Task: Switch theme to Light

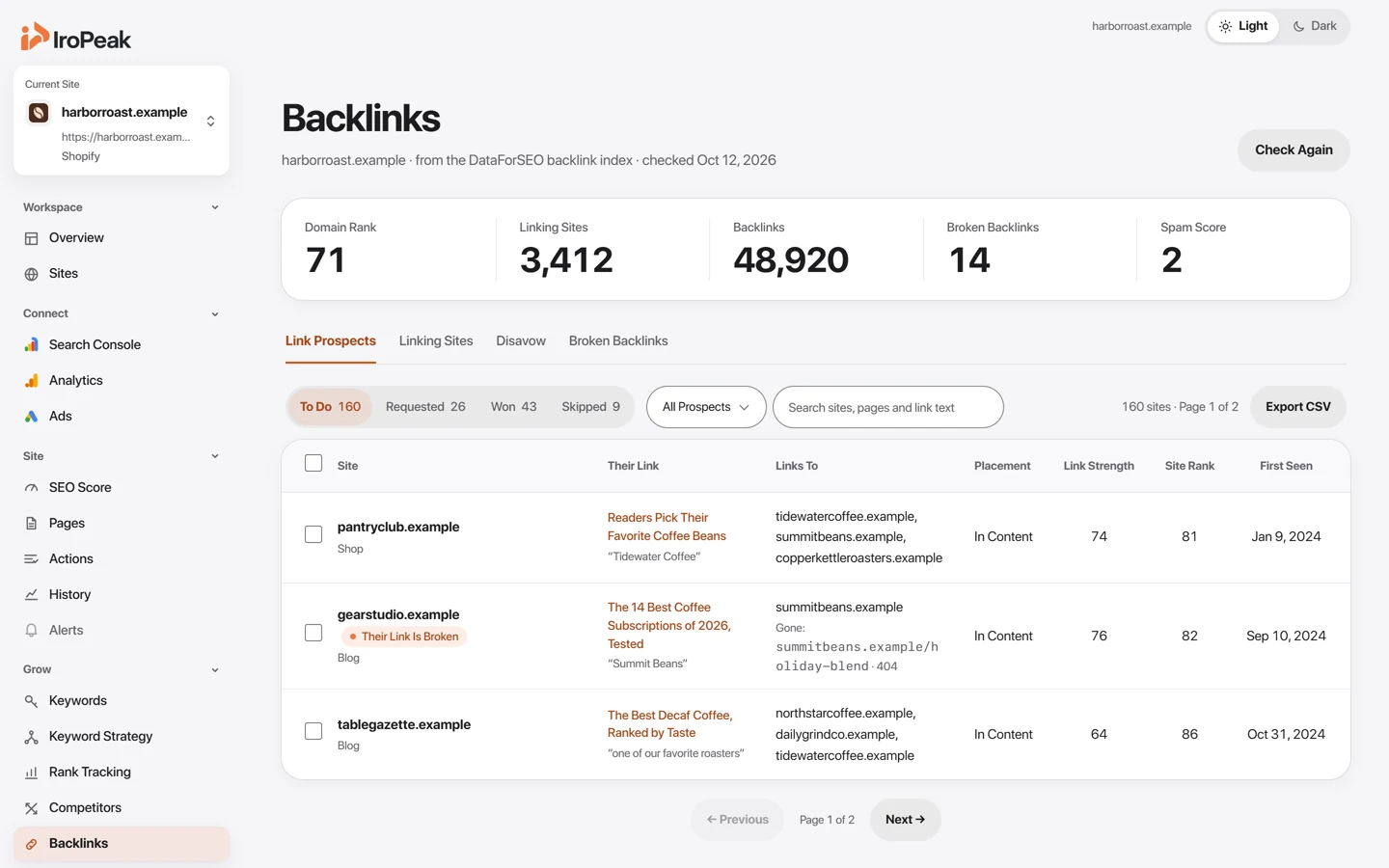Action: coord(1243,26)
